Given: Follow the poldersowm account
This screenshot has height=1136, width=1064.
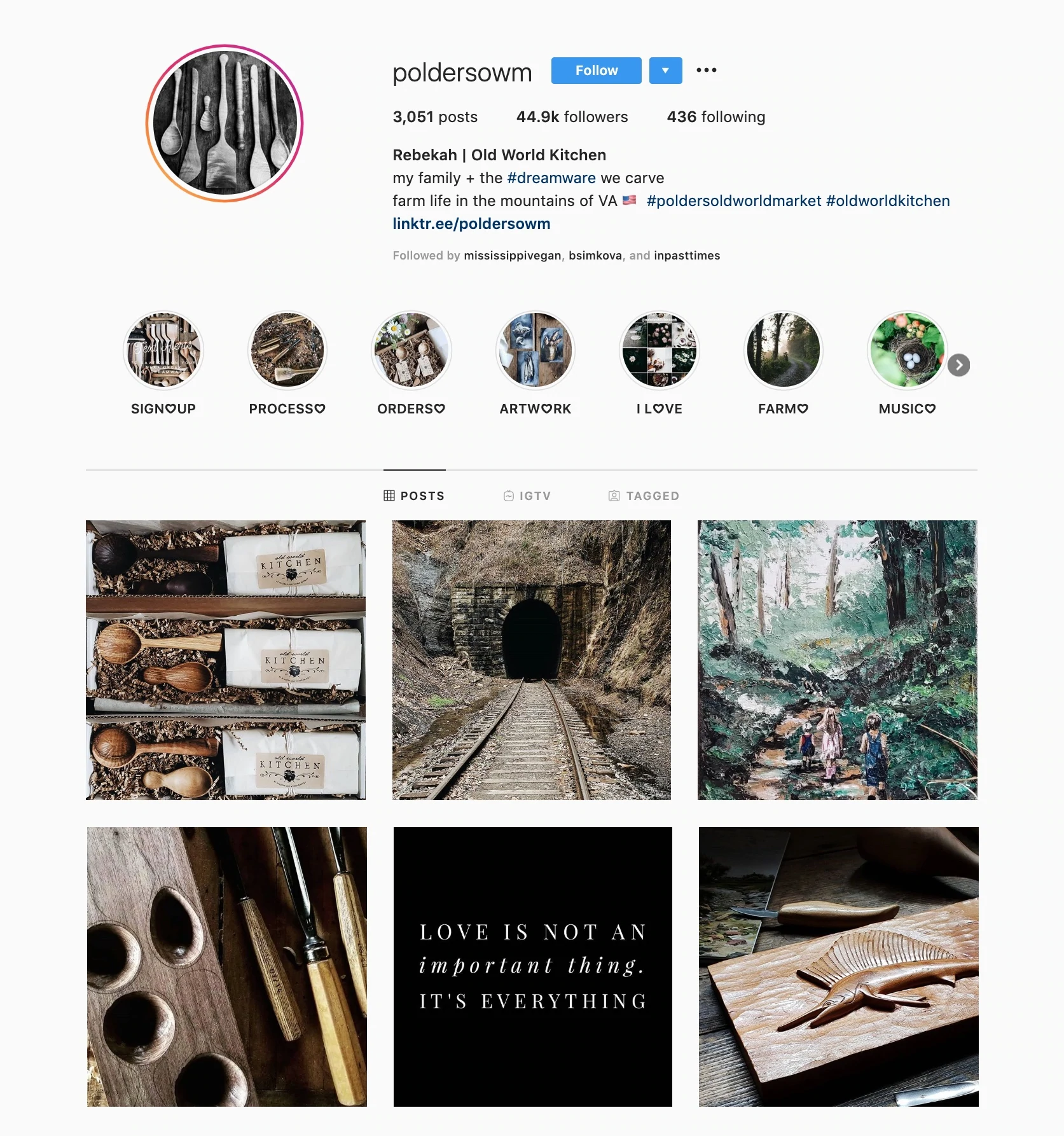Looking at the screenshot, I should point(597,71).
